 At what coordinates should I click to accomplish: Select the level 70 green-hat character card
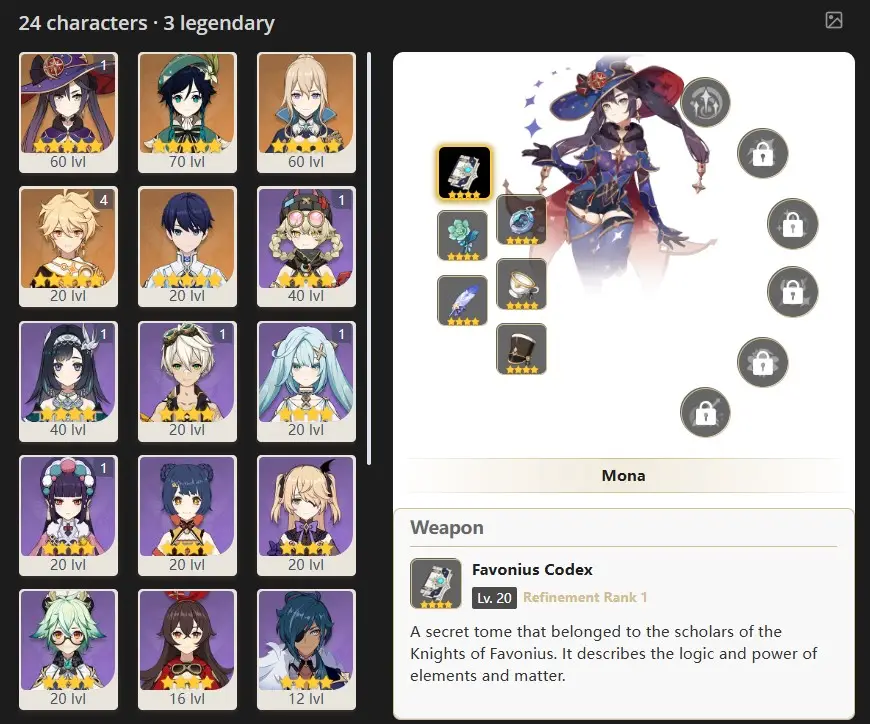tap(188, 113)
